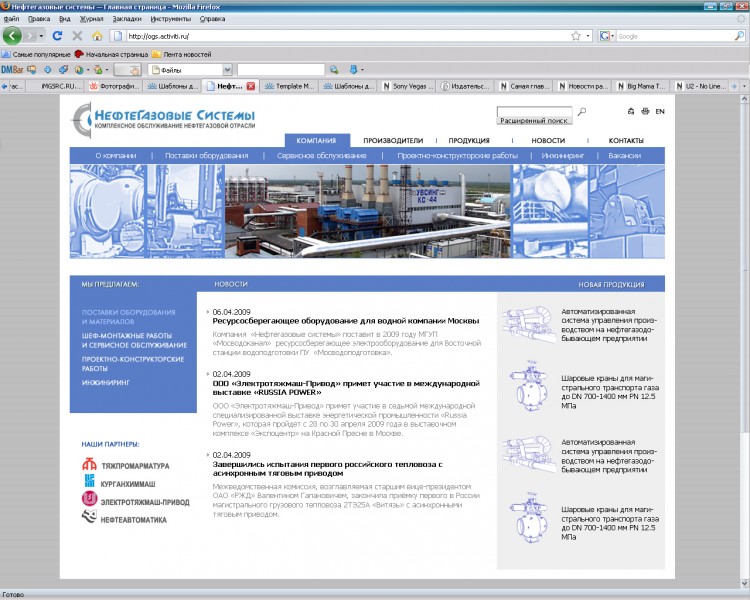Close the active Нефт... tab

coord(251,87)
